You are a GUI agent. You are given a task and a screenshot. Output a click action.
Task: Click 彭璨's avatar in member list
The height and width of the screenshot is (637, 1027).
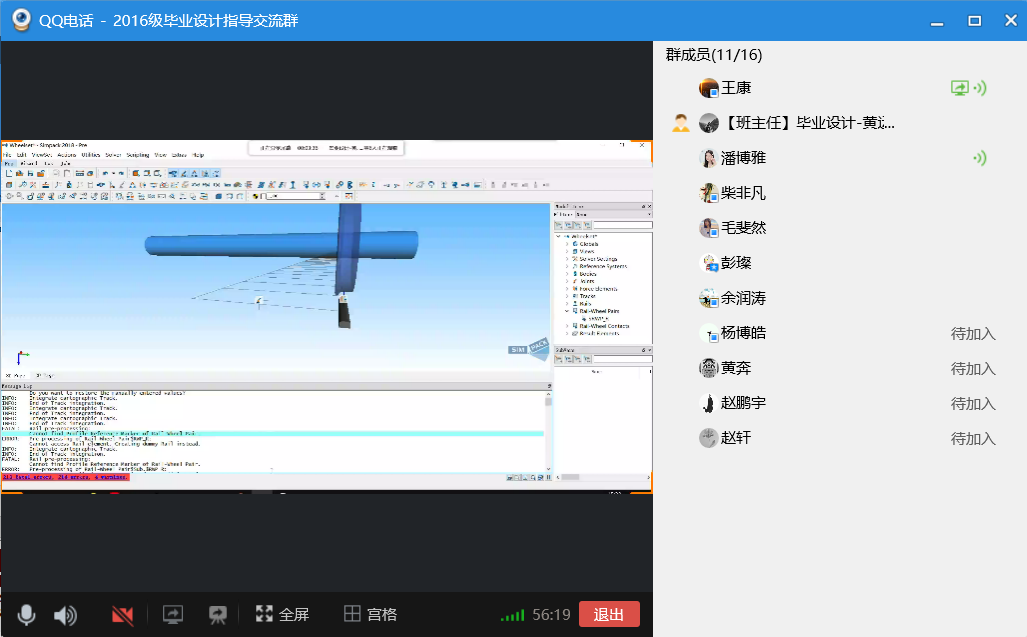(709, 263)
